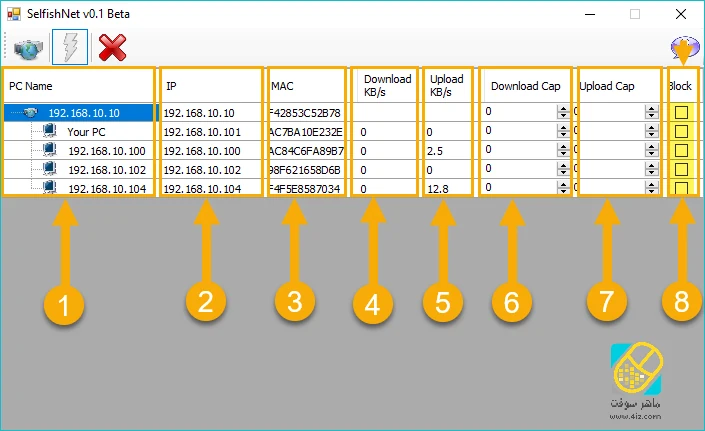The width and height of the screenshot is (705, 431).
Task: Tick Block checkbox for 192.168.10.10 row
Action: 681,112
